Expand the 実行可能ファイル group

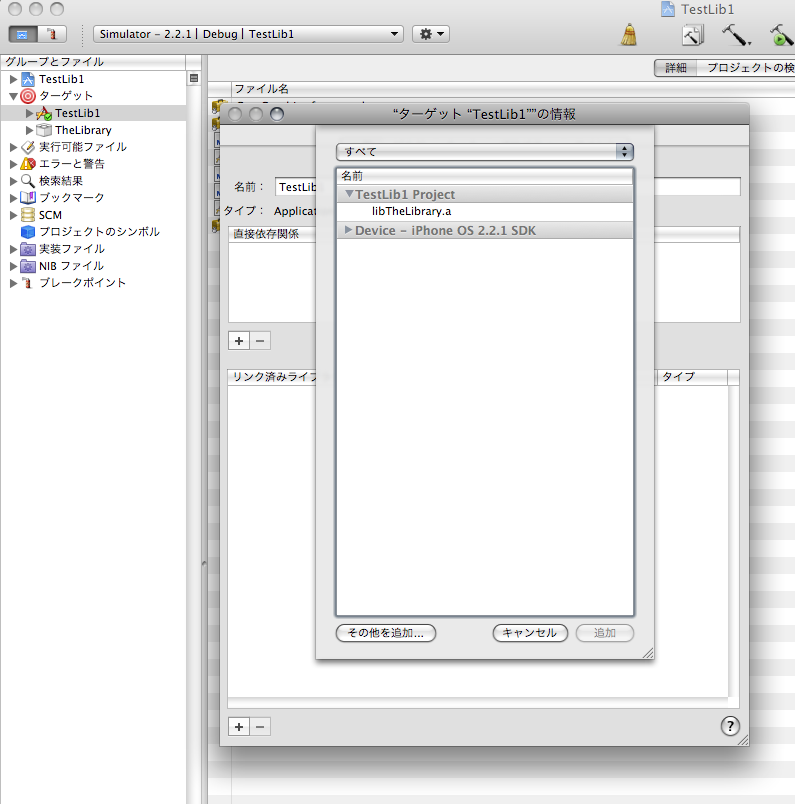(13, 147)
